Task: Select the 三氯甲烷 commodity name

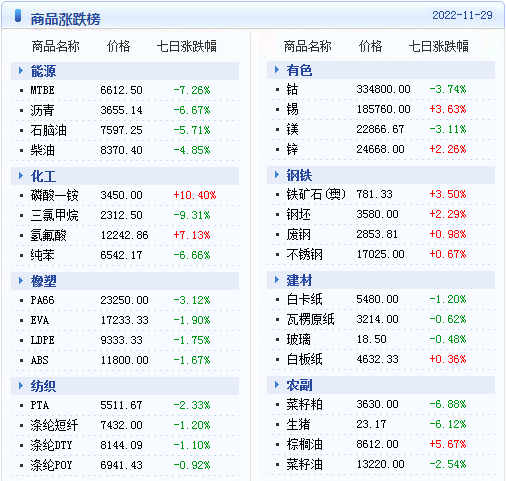Action: (x=54, y=215)
